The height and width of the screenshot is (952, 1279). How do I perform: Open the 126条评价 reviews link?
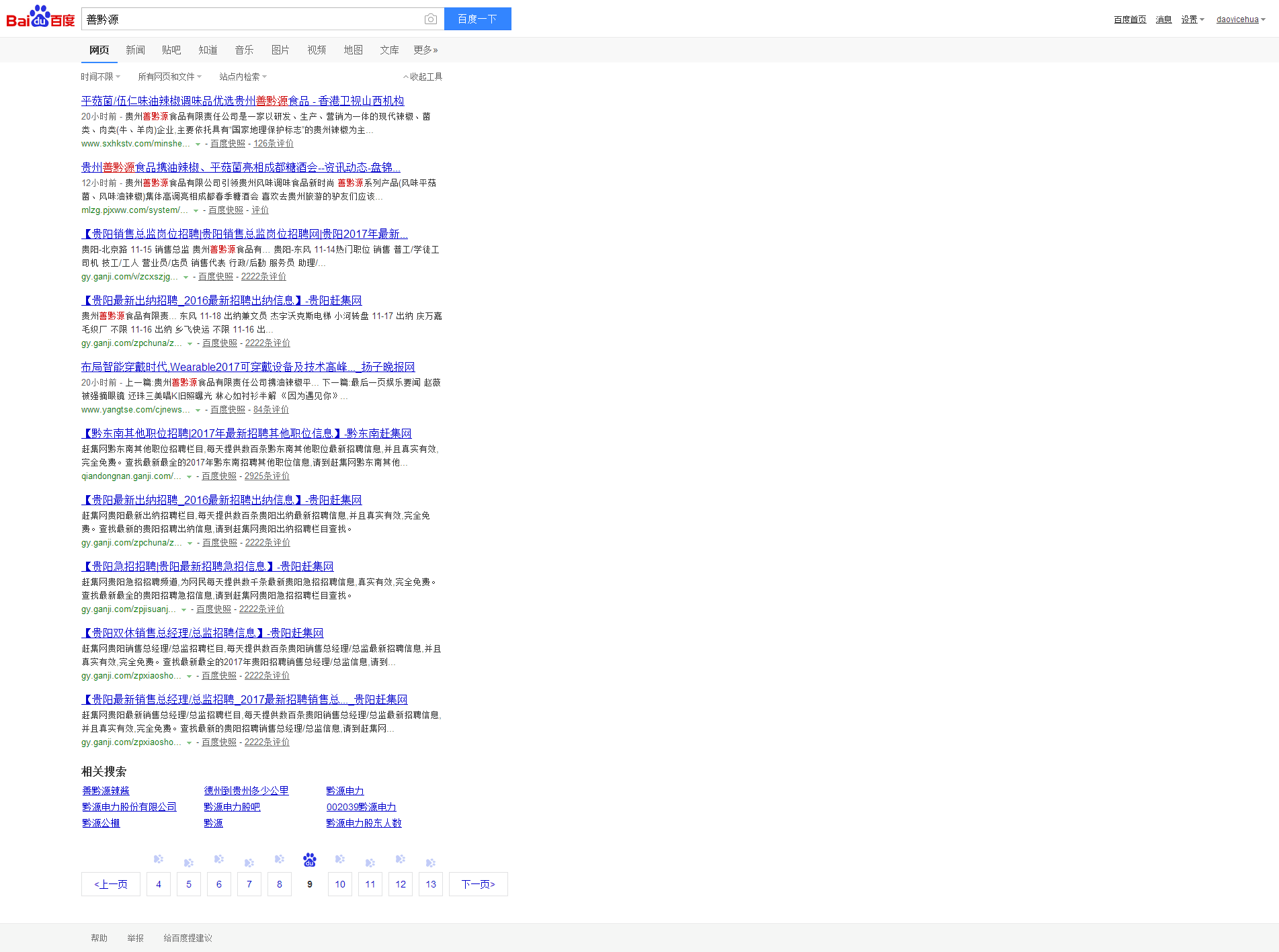pos(274,144)
